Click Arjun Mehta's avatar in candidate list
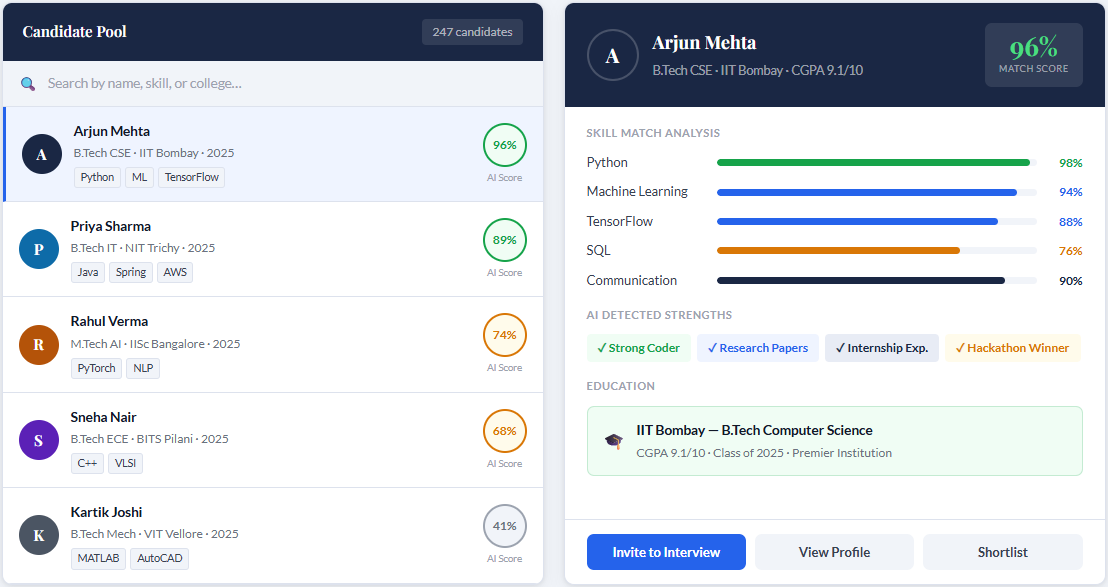Screen dimensions: 1108x587 pyautogui.click(x=41, y=154)
